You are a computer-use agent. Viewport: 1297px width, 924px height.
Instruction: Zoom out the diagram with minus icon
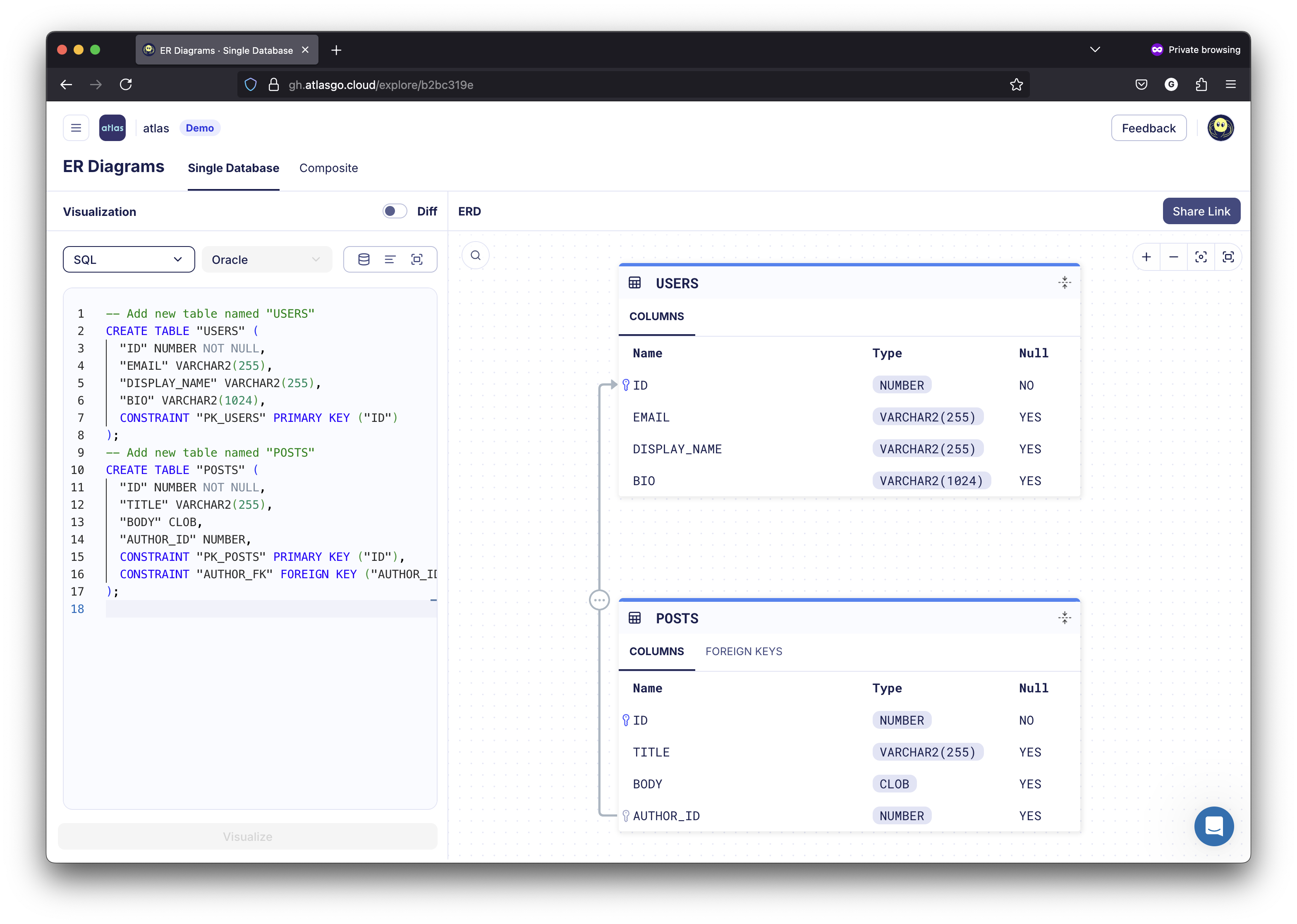pos(1174,257)
